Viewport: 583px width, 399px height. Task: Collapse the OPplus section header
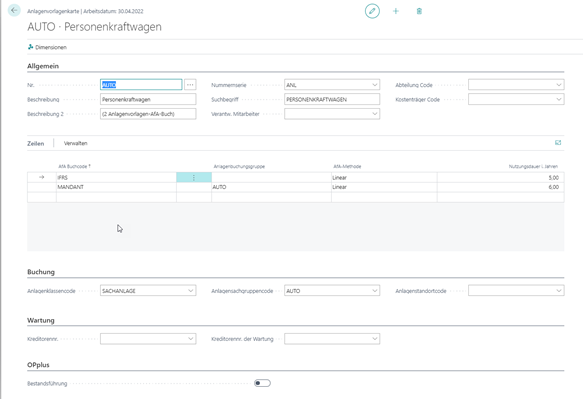[x=38, y=365]
